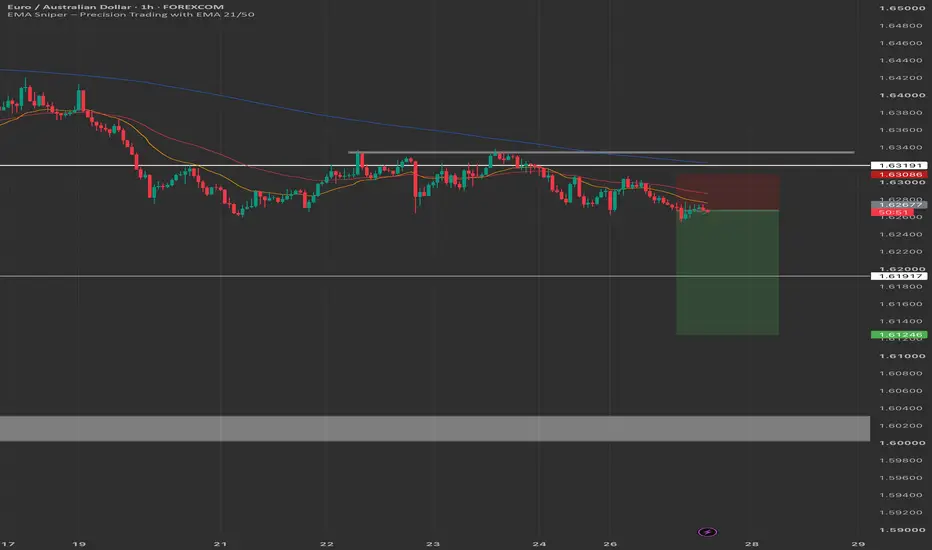
Task: Click the 1.60000 price axis label
Action: [x=902, y=443]
